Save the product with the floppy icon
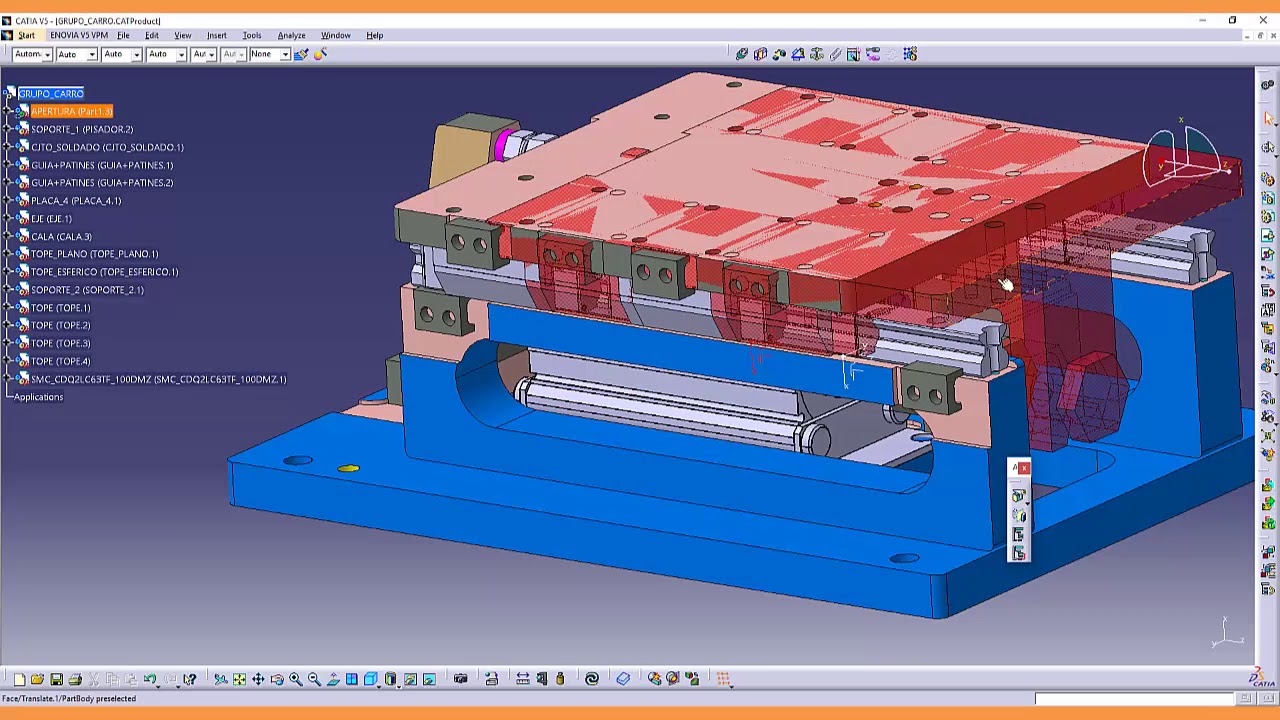1280x720 pixels. [x=56, y=679]
